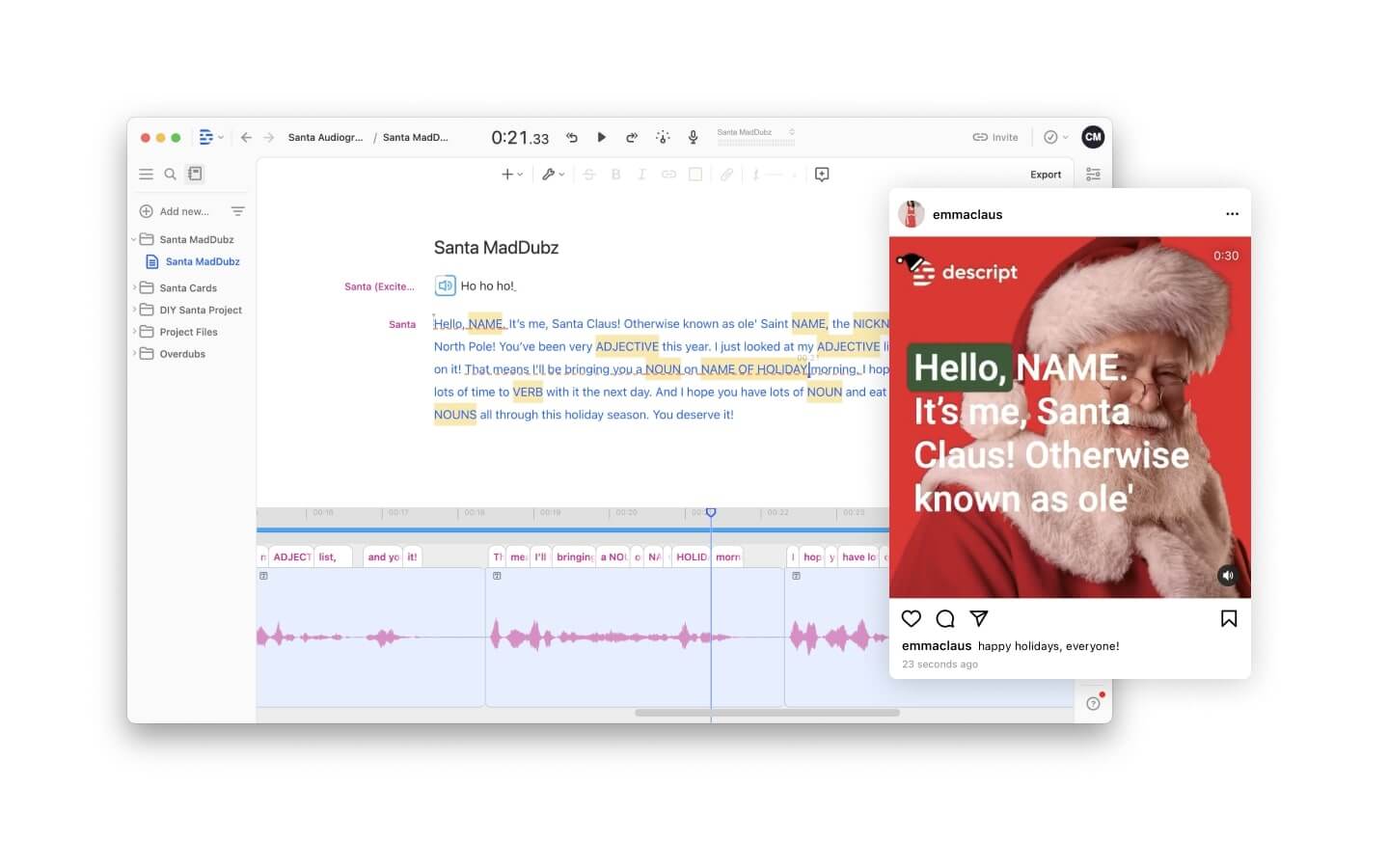Share post with the paper plane icon
The width and height of the screenshot is (1389, 868).
[979, 618]
